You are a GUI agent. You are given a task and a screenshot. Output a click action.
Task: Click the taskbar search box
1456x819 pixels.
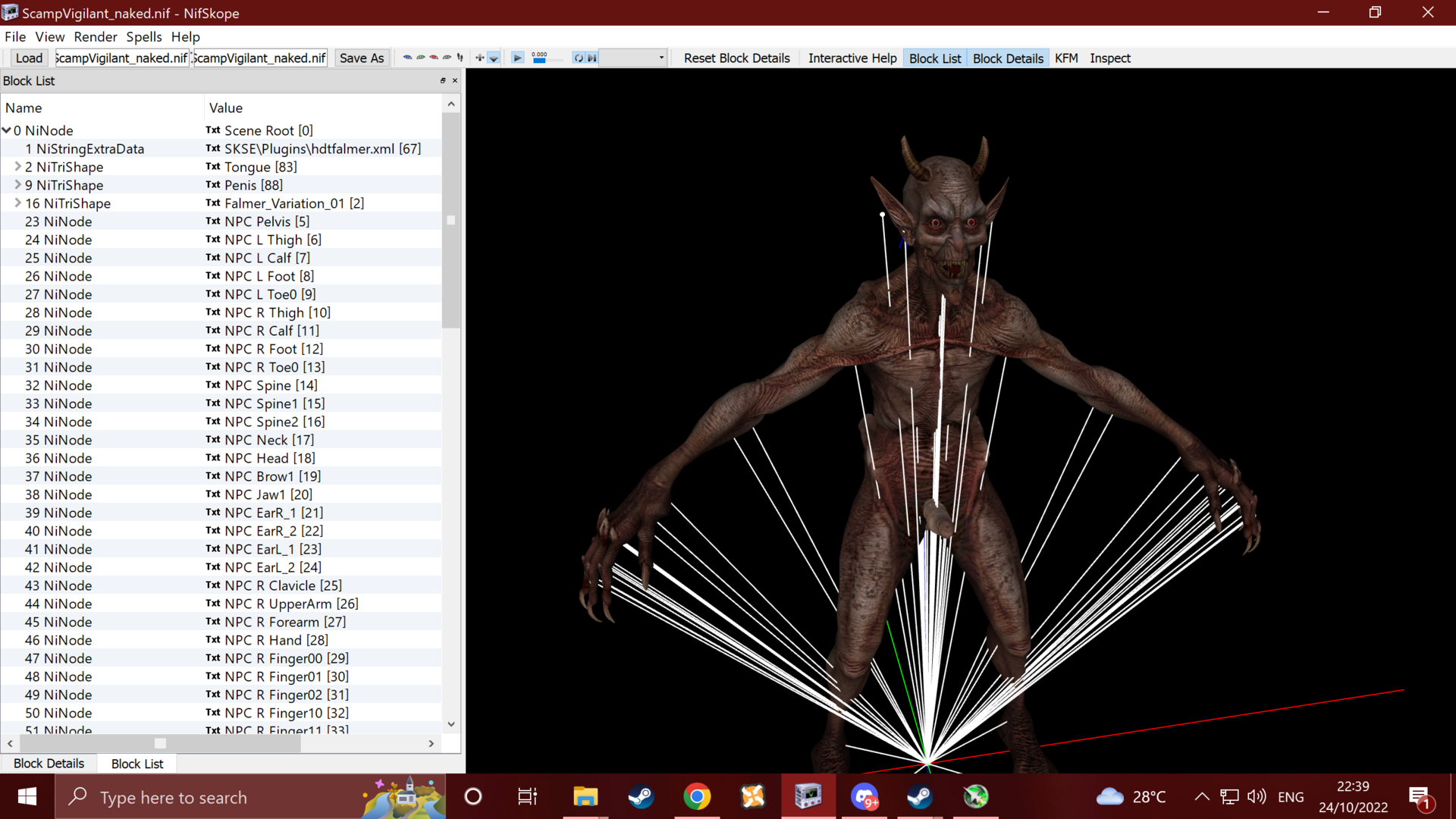pos(250,796)
